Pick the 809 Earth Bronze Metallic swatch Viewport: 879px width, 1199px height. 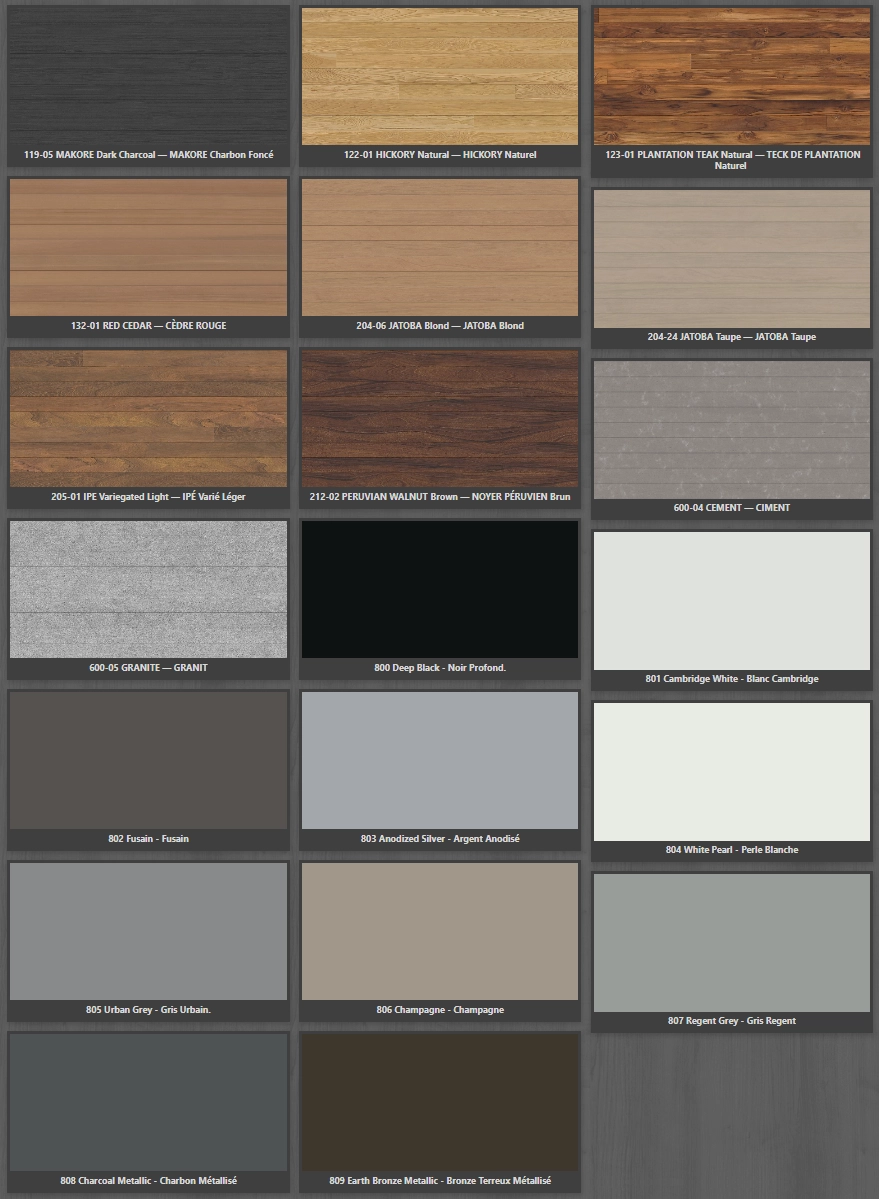(x=439, y=1101)
